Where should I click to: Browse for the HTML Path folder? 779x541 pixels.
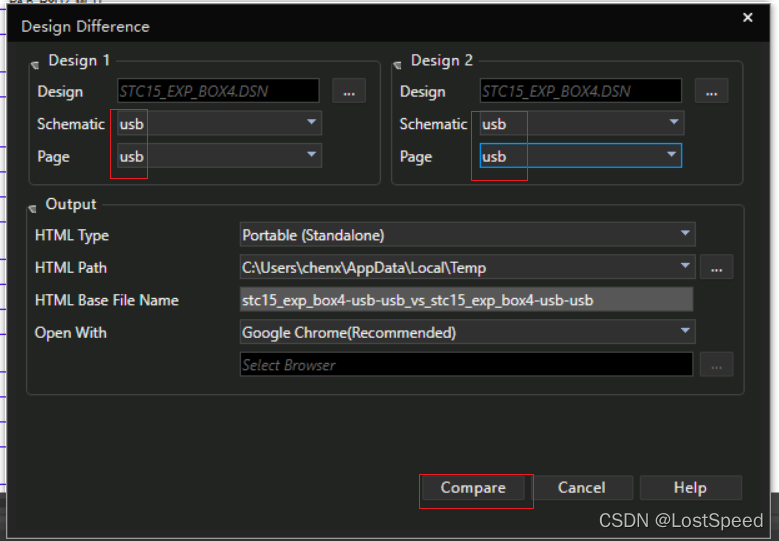[x=716, y=267]
